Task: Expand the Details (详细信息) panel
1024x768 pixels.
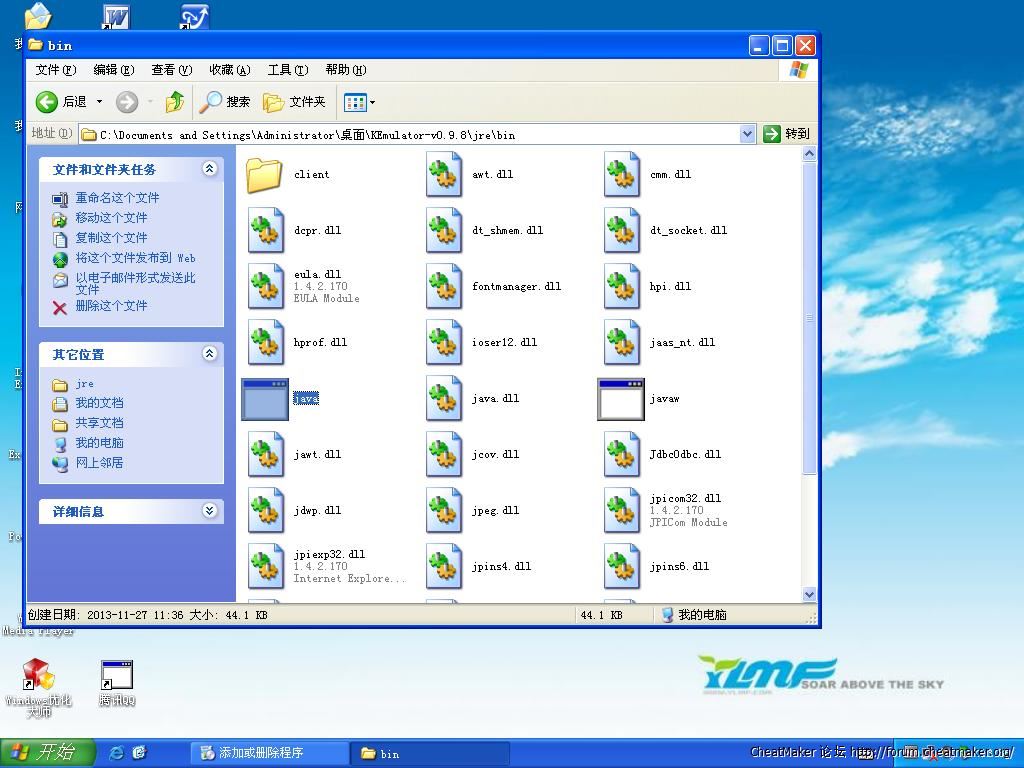Action: [x=209, y=511]
